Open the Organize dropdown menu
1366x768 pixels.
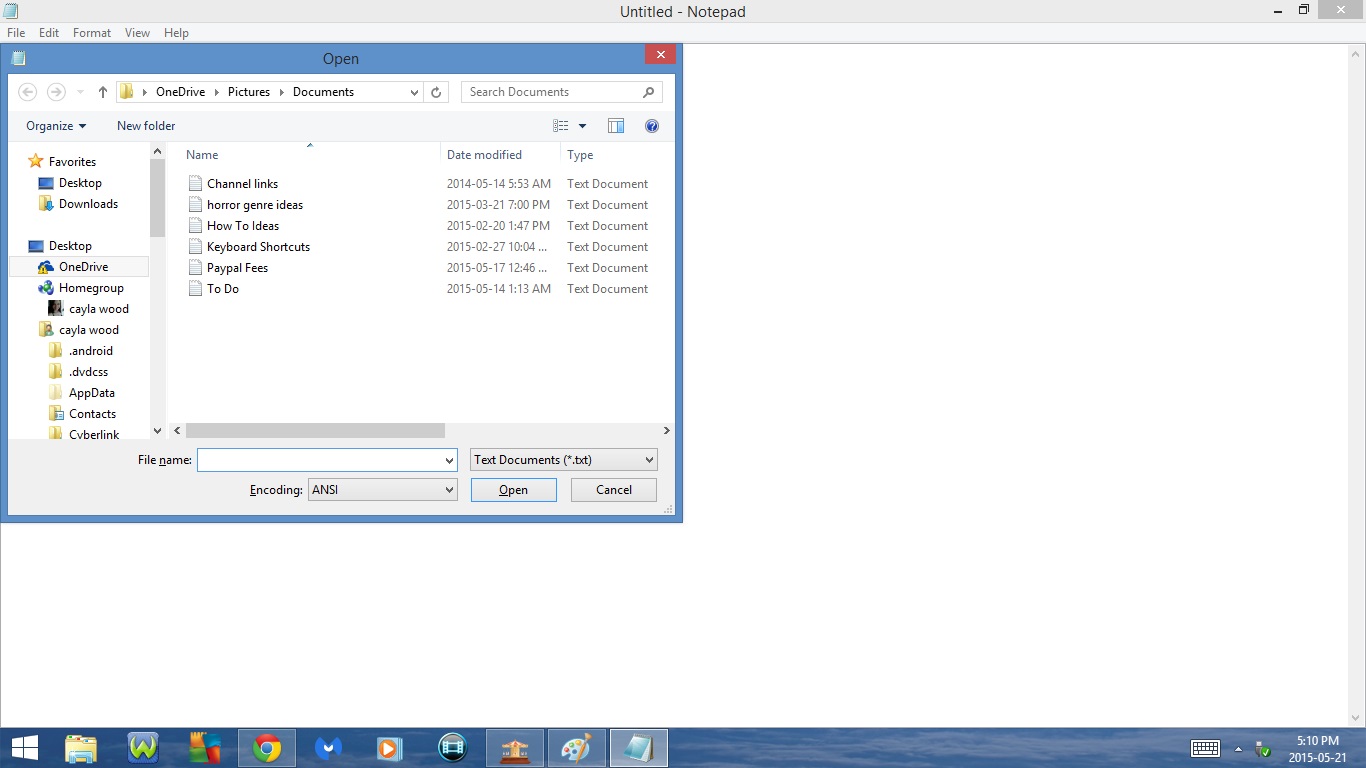click(x=56, y=126)
